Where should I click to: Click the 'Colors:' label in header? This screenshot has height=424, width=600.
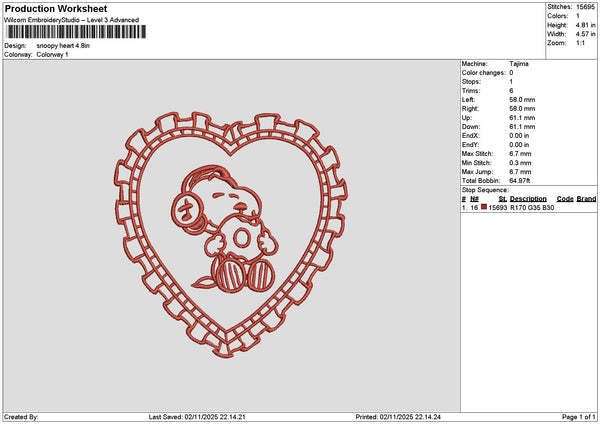click(558, 16)
